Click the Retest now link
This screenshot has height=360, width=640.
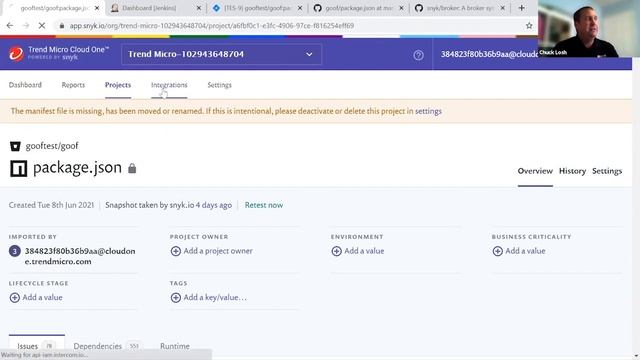pos(264,205)
